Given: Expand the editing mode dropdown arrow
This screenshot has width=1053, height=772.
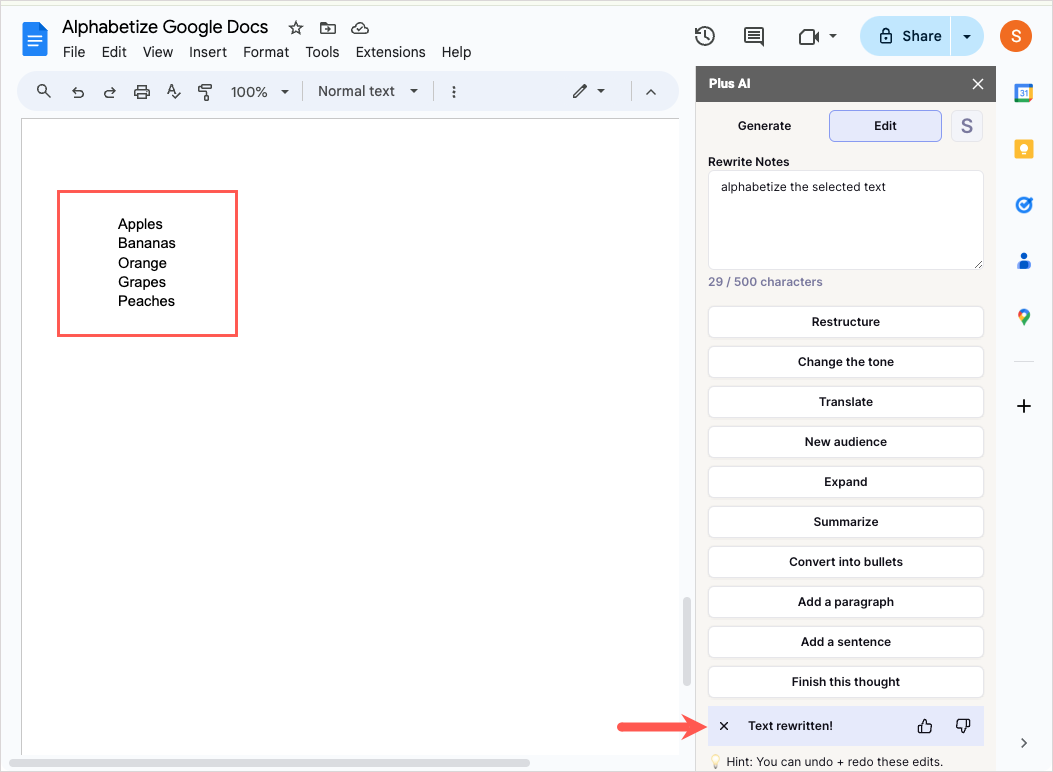Looking at the screenshot, I should pos(601,91).
